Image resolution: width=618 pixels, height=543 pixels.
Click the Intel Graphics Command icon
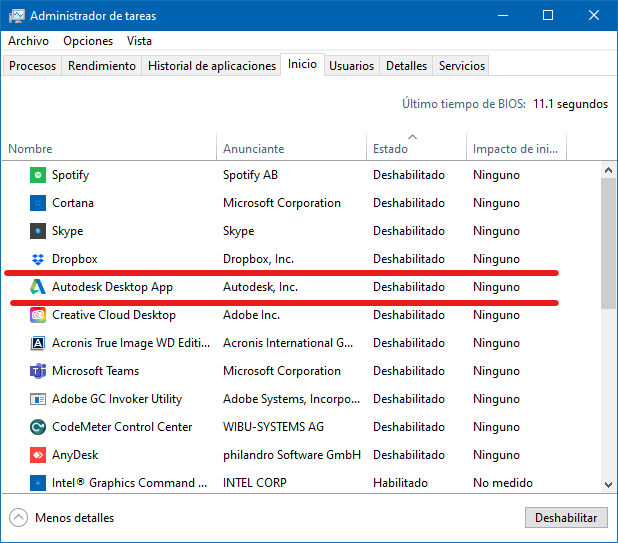click(x=38, y=483)
